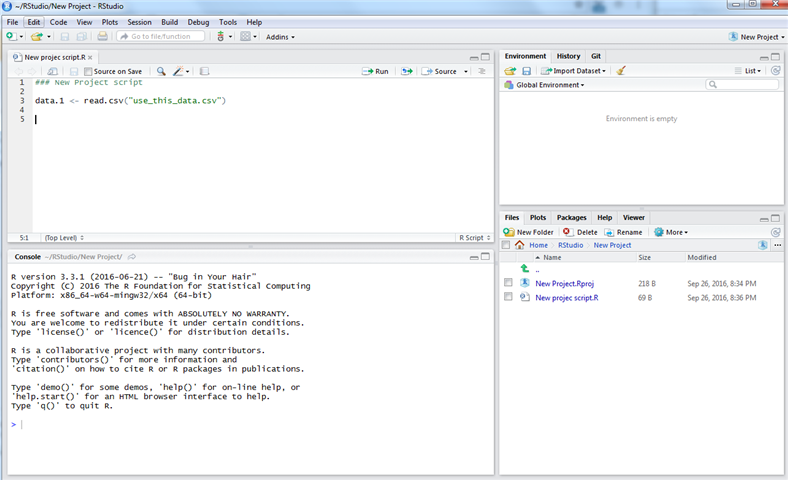Open the More dropdown in Files pane
The height and width of the screenshot is (480, 788).
pos(671,232)
